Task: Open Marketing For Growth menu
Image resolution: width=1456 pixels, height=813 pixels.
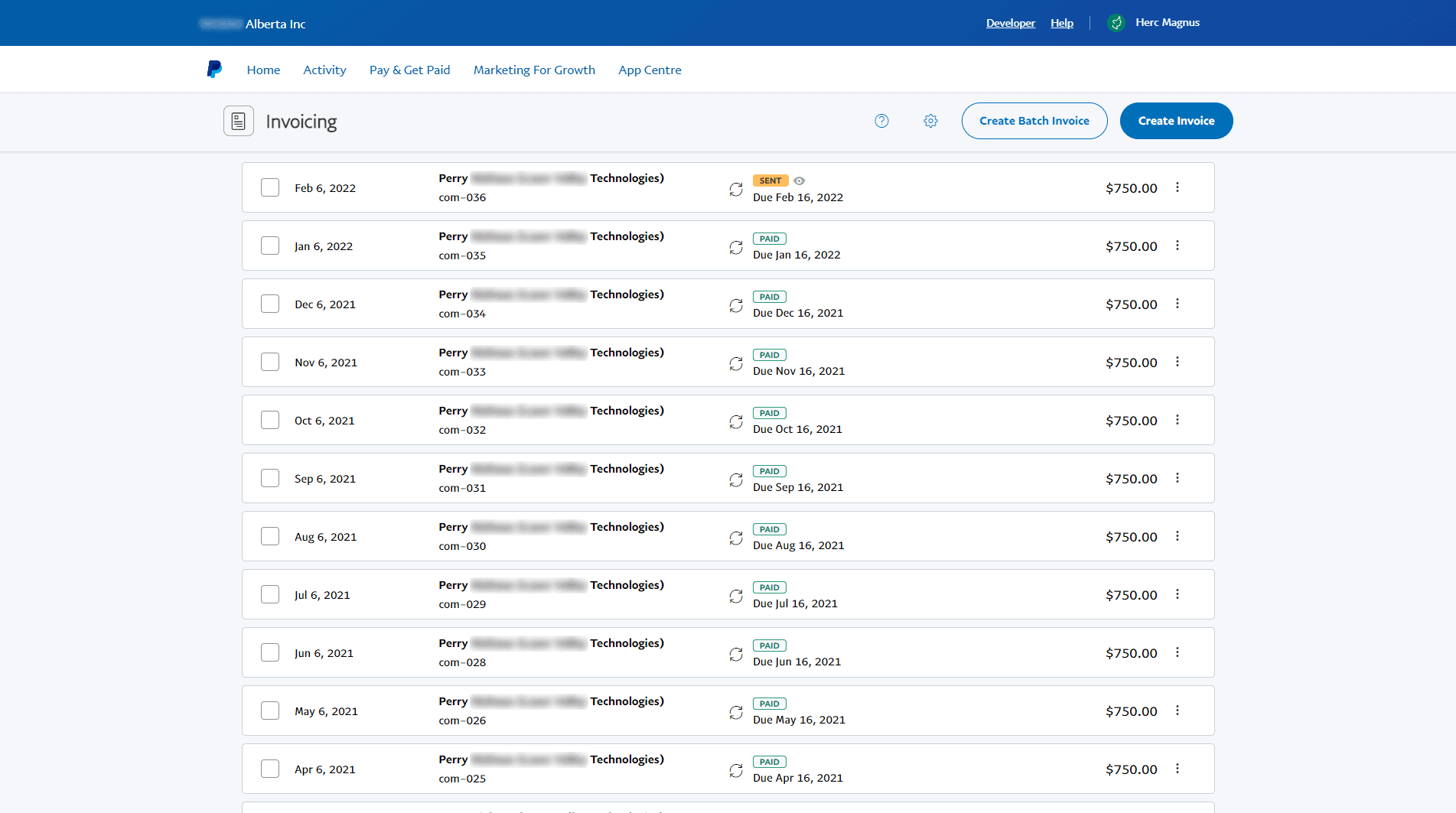Action: [534, 70]
